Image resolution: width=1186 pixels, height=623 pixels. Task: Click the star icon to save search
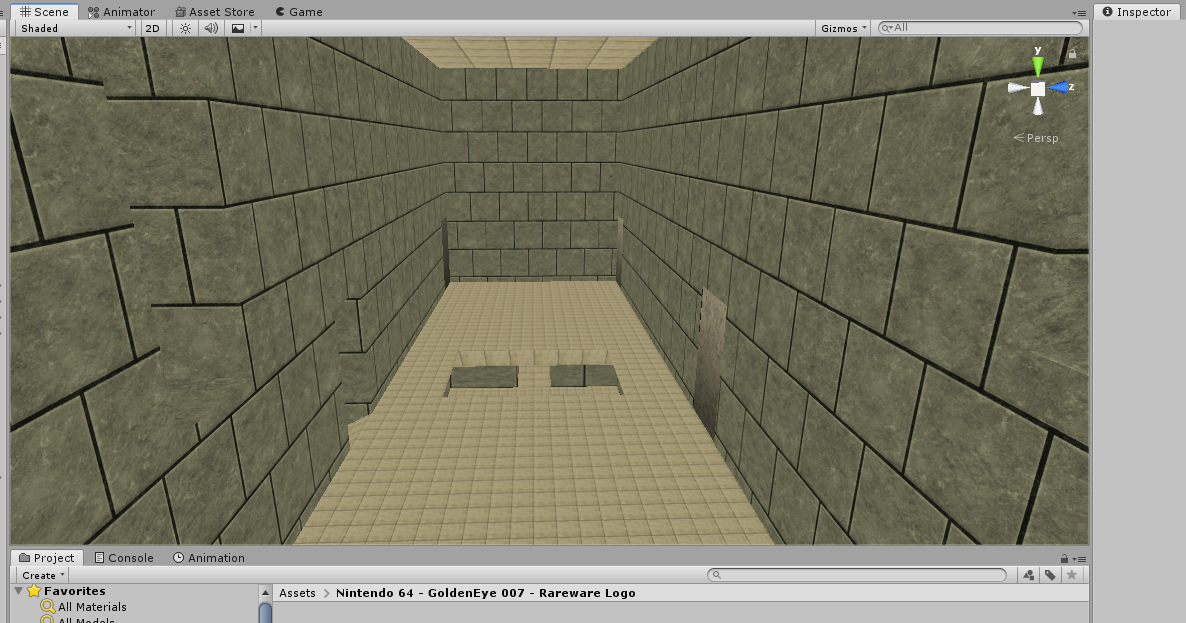coord(1072,575)
